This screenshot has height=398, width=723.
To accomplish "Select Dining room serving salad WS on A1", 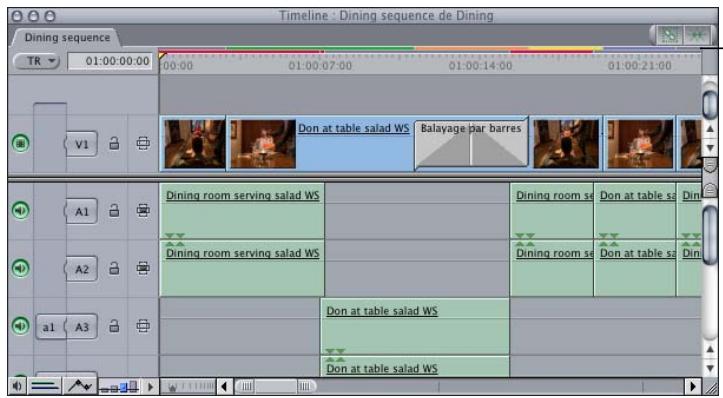I will pyautogui.click(x=242, y=211).
